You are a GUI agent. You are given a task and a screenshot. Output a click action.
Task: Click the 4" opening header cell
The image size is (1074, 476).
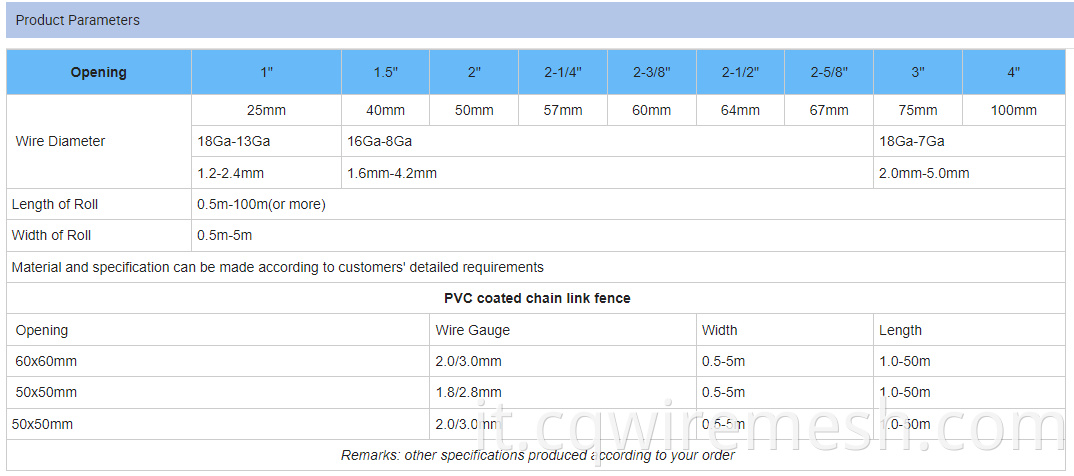(1014, 72)
